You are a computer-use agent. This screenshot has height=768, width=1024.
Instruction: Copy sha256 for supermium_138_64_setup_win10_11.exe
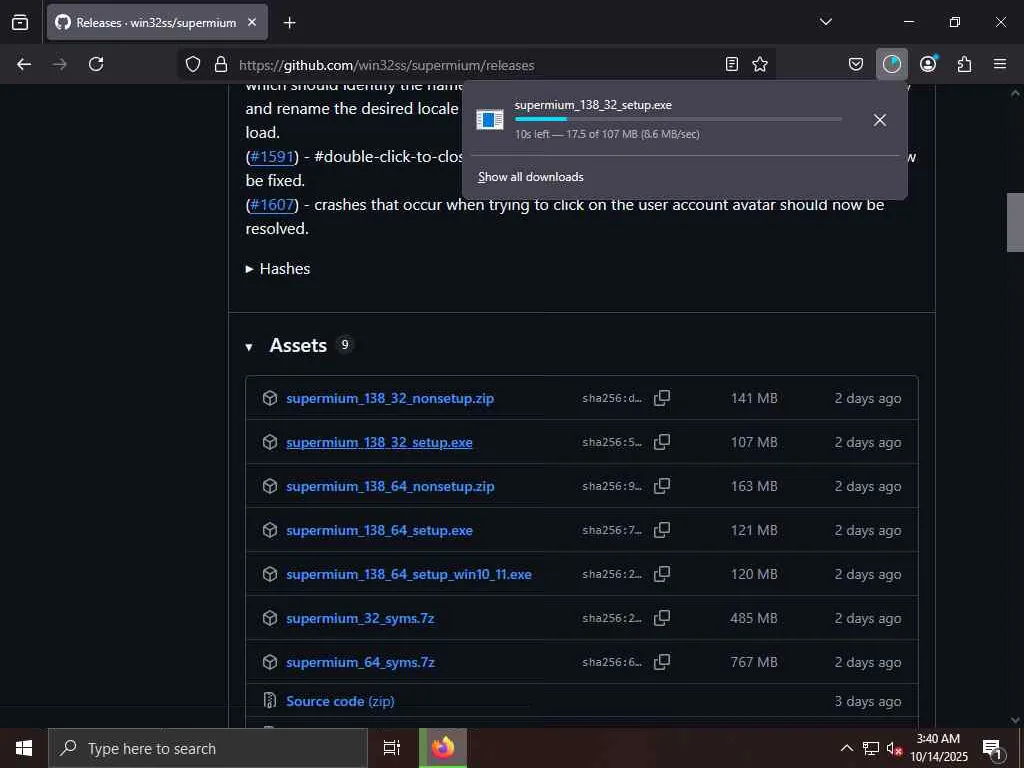point(662,574)
